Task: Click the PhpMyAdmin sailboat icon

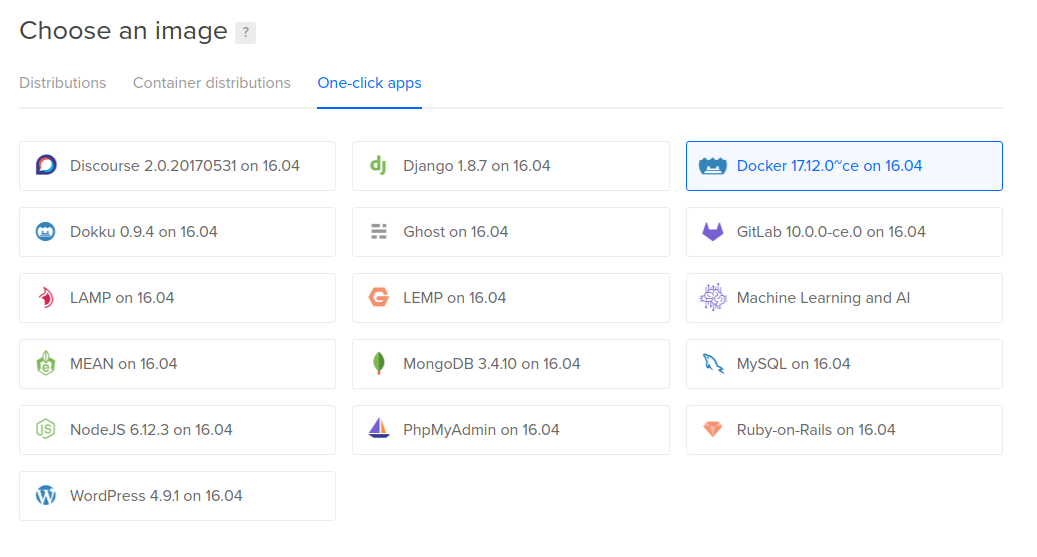Action: (379, 429)
